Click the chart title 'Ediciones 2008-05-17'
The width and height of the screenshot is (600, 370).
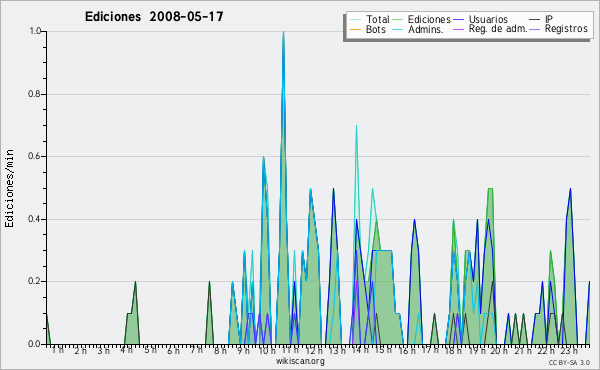click(154, 17)
